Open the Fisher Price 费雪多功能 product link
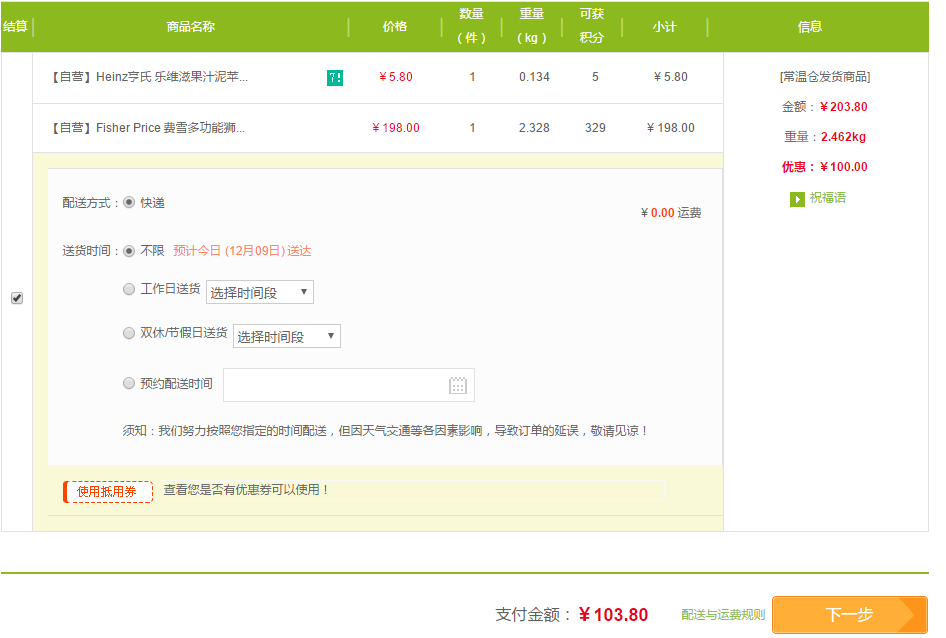Screen dimensions: 946x638 point(148,128)
